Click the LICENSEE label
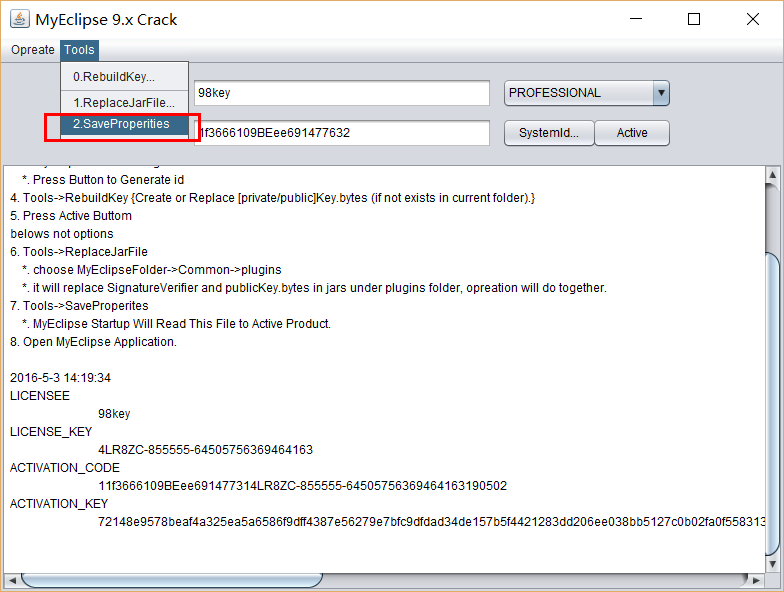Screen dimensions: 784x592 (40, 396)
